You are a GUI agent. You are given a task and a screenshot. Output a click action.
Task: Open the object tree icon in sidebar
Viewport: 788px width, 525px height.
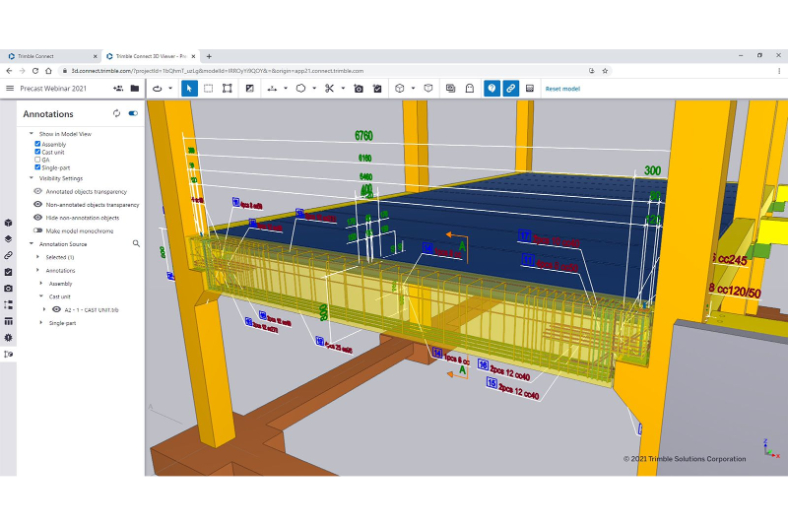tap(9, 304)
